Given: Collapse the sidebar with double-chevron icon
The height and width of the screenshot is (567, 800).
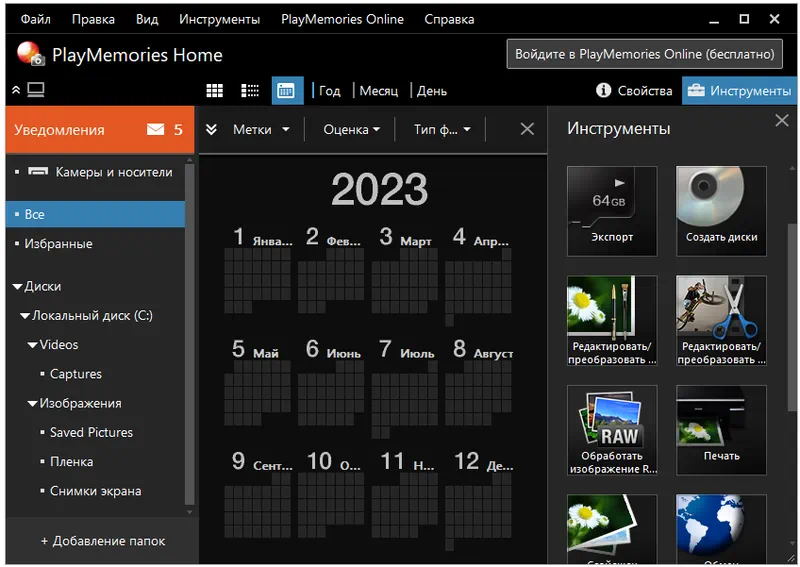Looking at the screenshot, I should (16, 90).
